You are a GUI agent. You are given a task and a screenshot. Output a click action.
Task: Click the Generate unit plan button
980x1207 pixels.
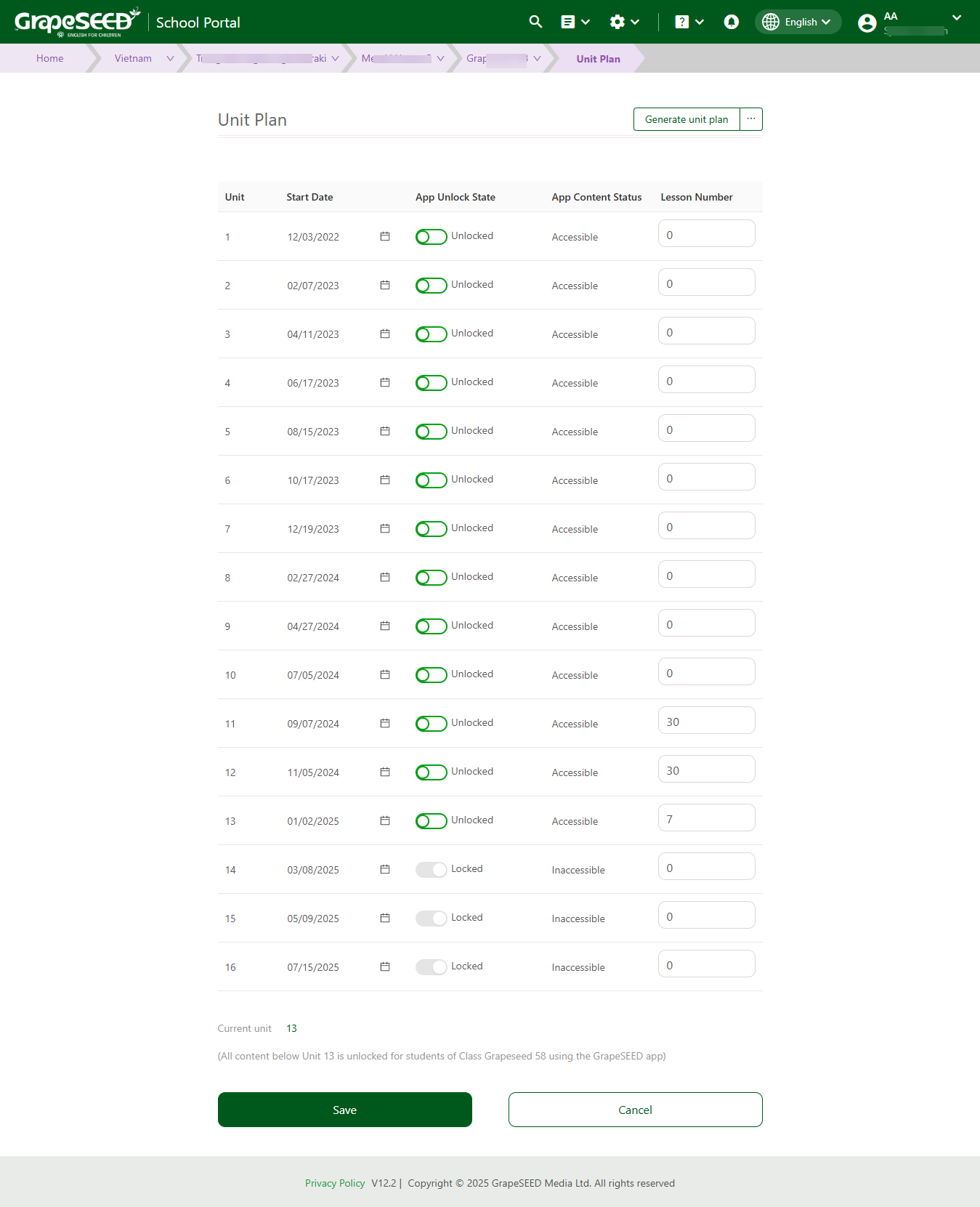pyautogui.click(x=686, y=119)
